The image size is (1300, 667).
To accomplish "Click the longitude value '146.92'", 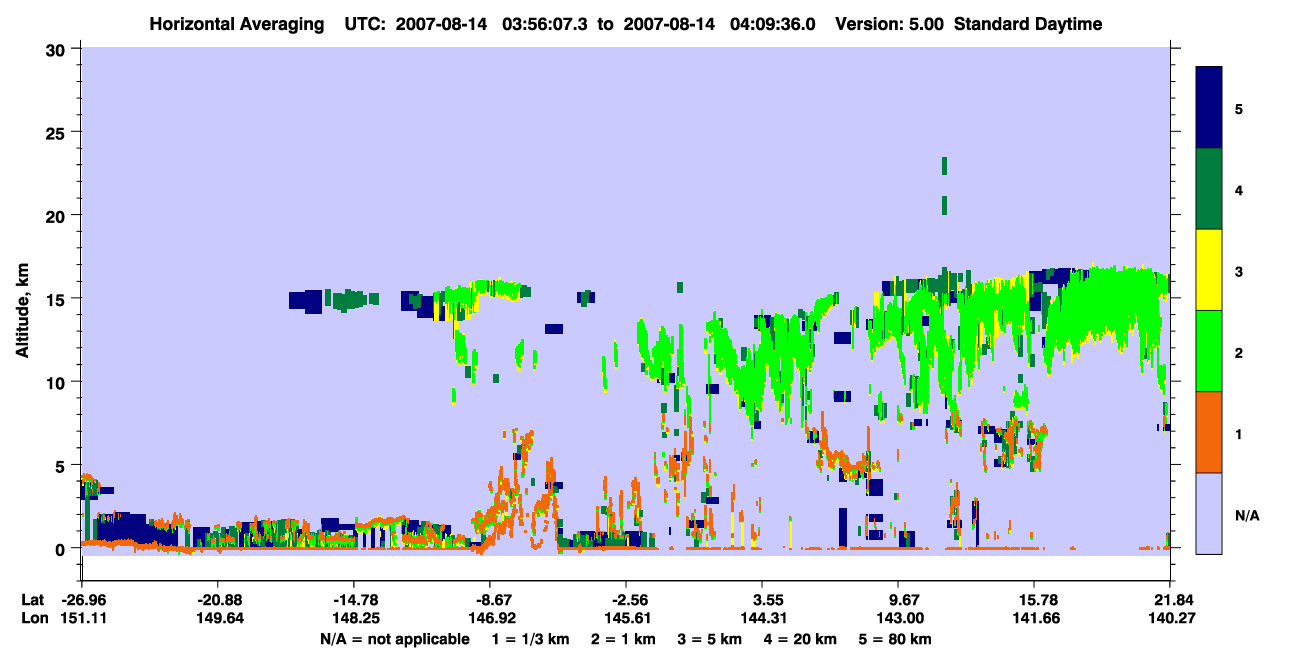I will [490, 618].
